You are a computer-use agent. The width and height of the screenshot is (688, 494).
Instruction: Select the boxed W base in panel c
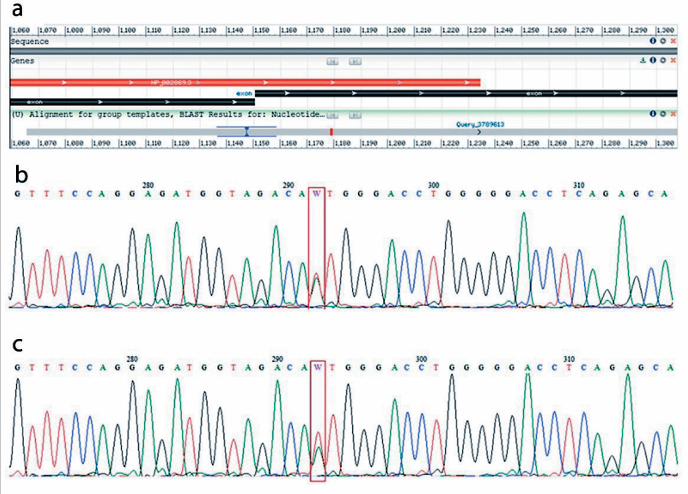coord(318,367)
